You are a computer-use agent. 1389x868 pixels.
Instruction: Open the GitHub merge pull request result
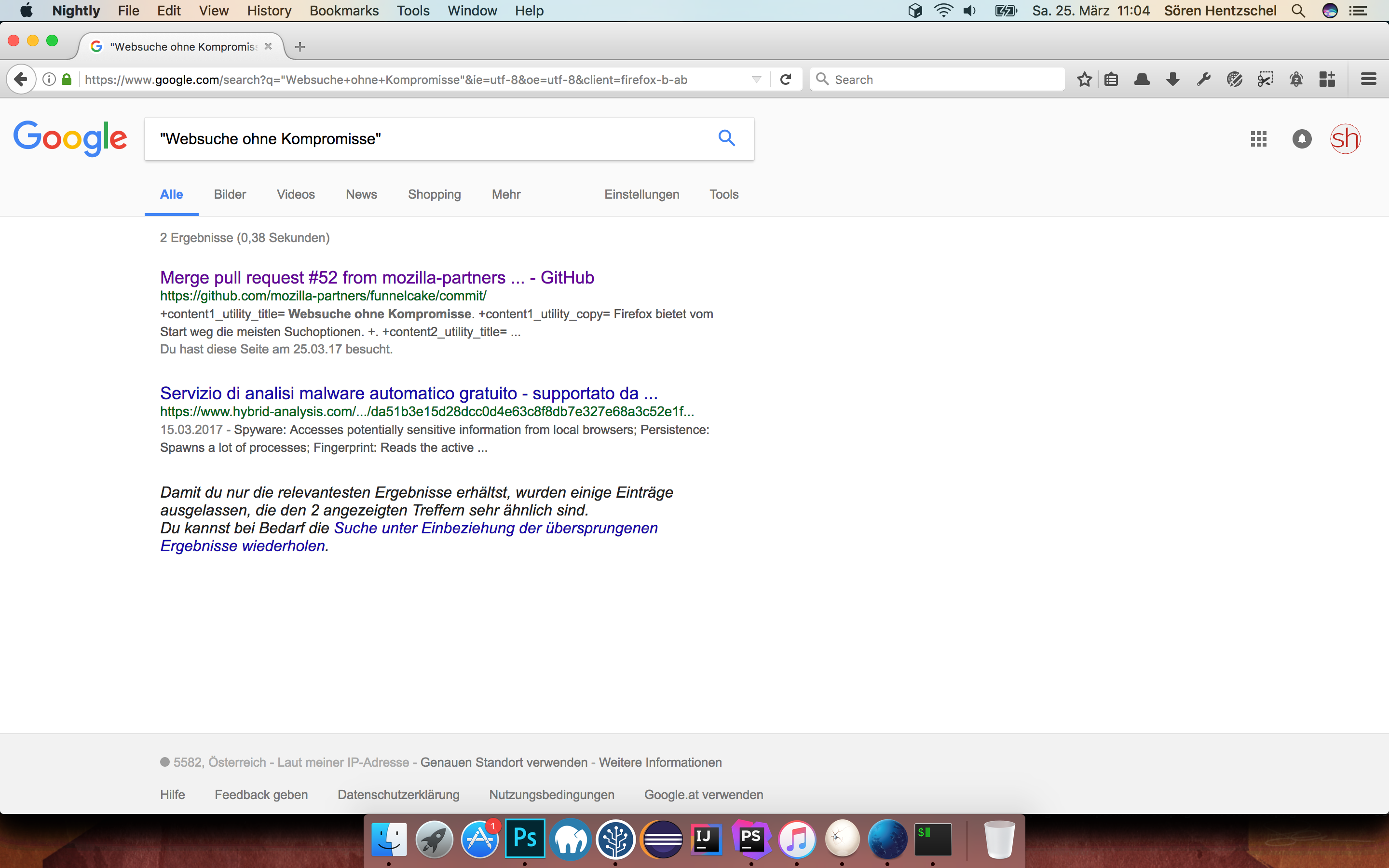pos(377,278)
